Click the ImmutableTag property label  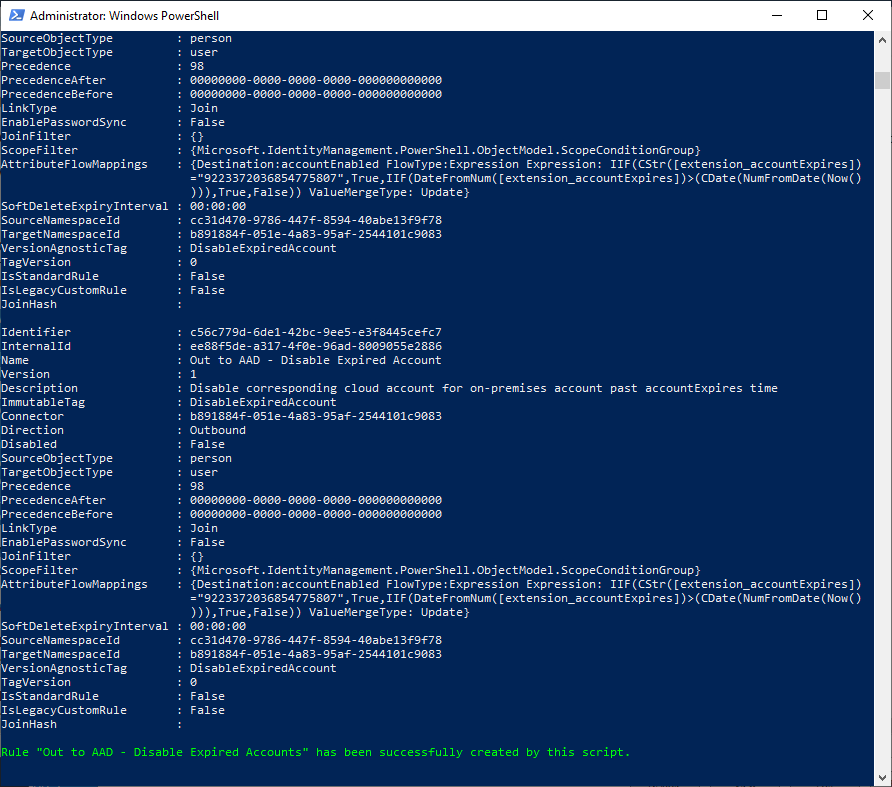tap(43, 402)
